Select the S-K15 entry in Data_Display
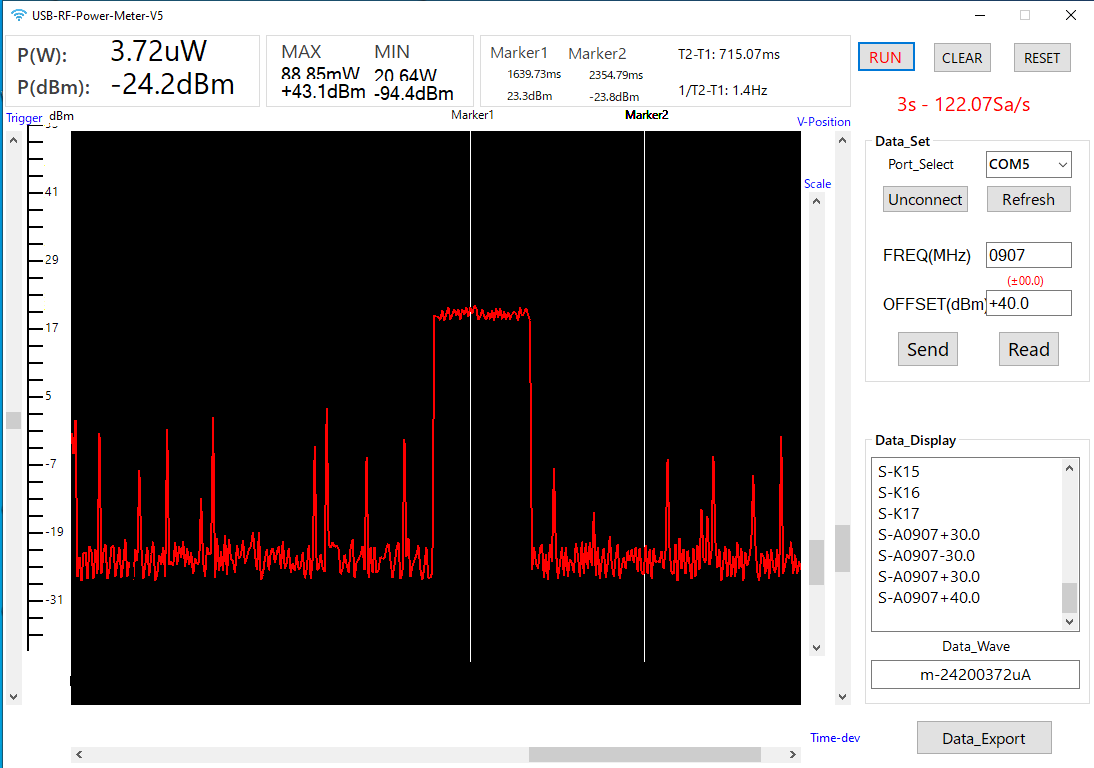This screenshot has height=768, width=1094. (x=899, y=472)
